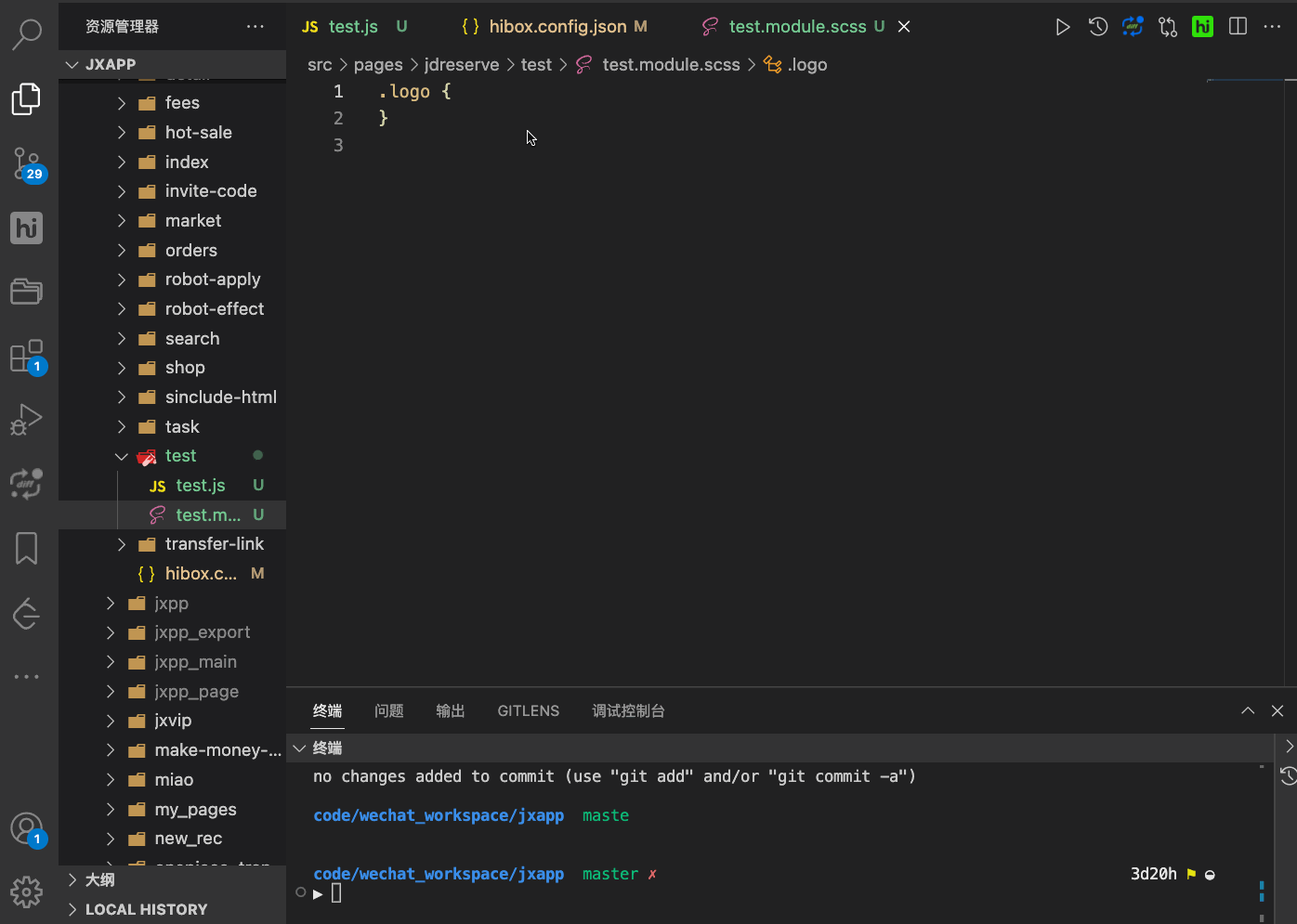
Task: Open the Explorer view icon
Action: tap(27, 98)
